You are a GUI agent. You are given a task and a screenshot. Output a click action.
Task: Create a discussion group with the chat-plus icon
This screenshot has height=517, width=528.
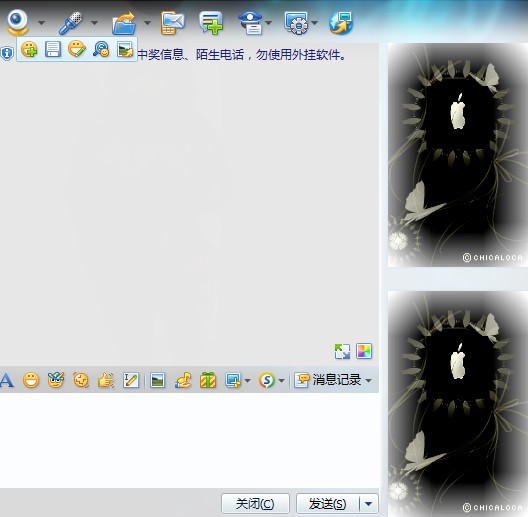point(211,23)
